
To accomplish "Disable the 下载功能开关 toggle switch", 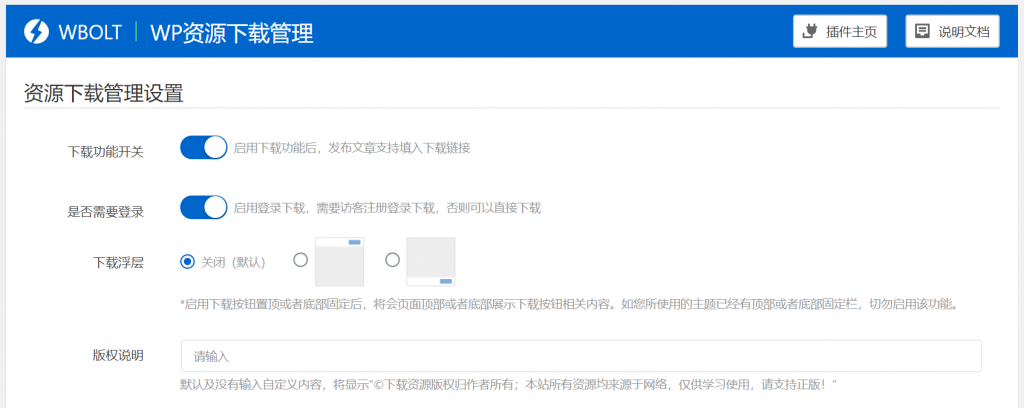I will [x=204, y=148].
